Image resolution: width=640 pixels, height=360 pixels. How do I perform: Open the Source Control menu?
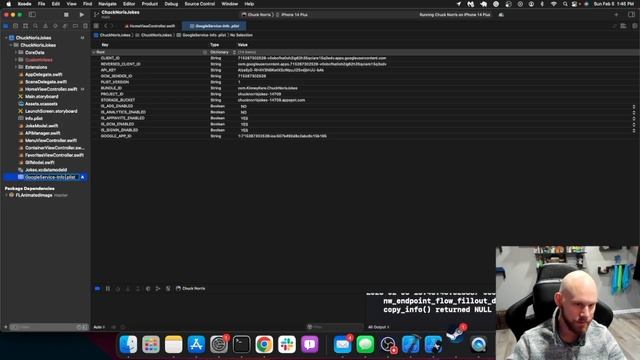200,4
